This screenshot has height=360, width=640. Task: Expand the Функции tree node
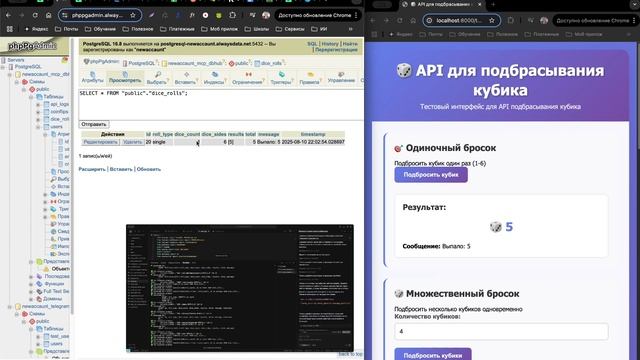pyautogui.click(x=31, y=284)
